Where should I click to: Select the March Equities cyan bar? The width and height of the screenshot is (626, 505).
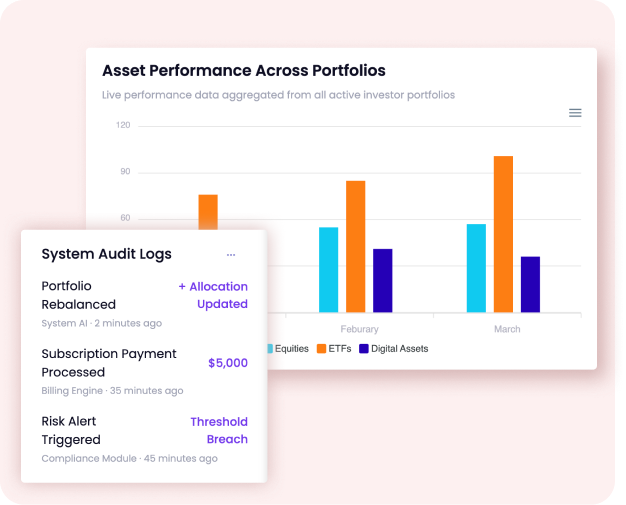pyautogui.click(x=476, y=268)
